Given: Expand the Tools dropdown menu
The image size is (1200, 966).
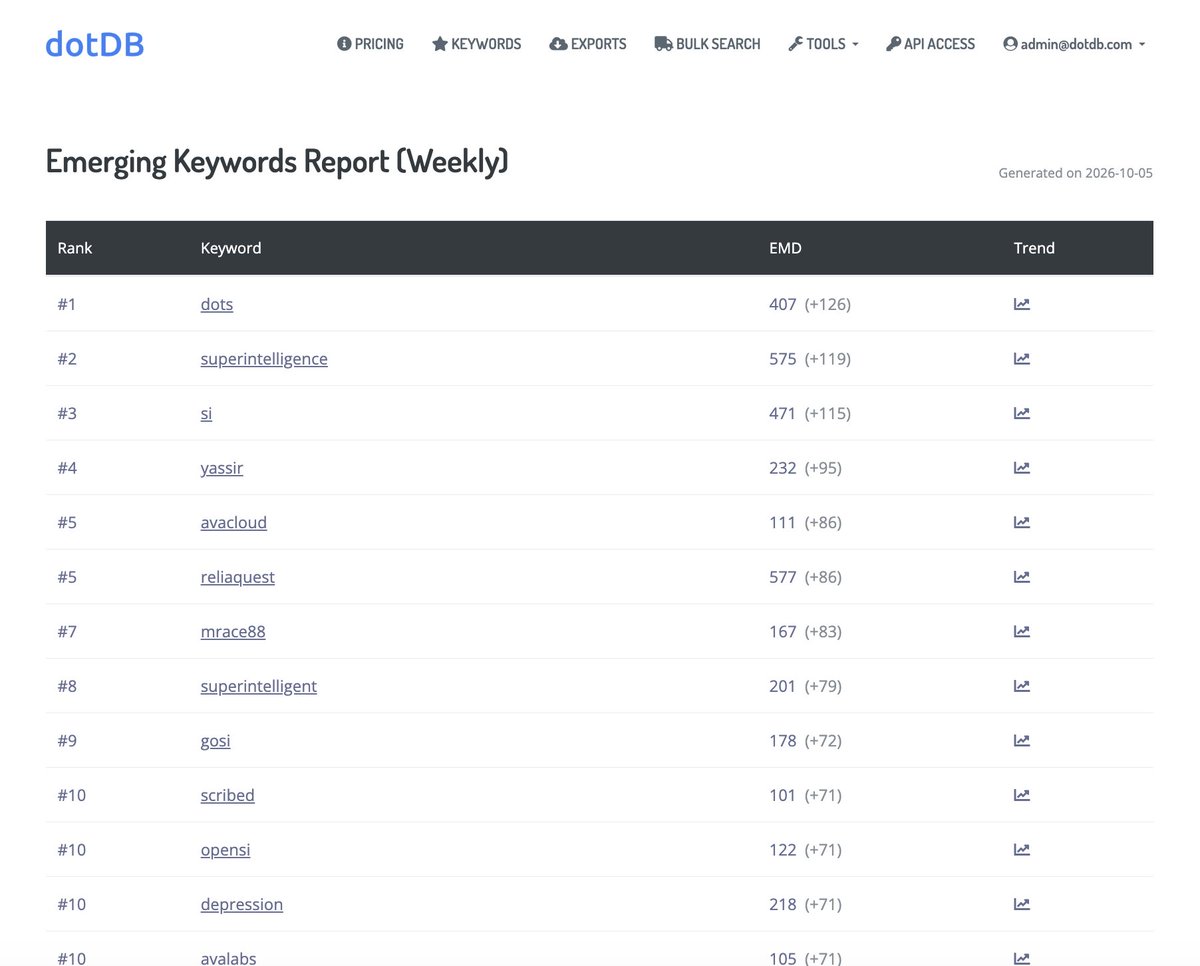Looking at the screenshot, I should tap(823, 44).
